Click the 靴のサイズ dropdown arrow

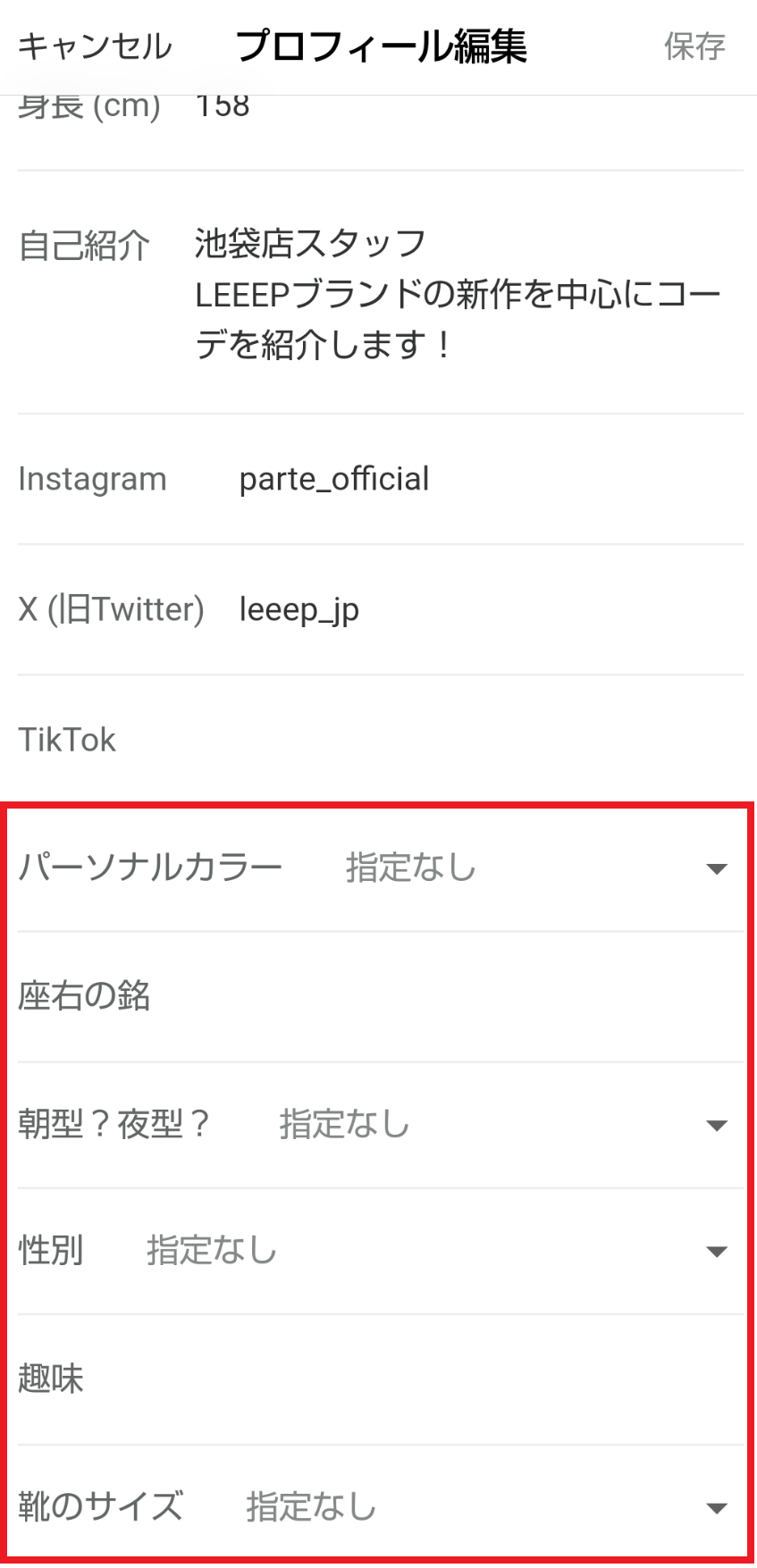[x=716, y=1508]
